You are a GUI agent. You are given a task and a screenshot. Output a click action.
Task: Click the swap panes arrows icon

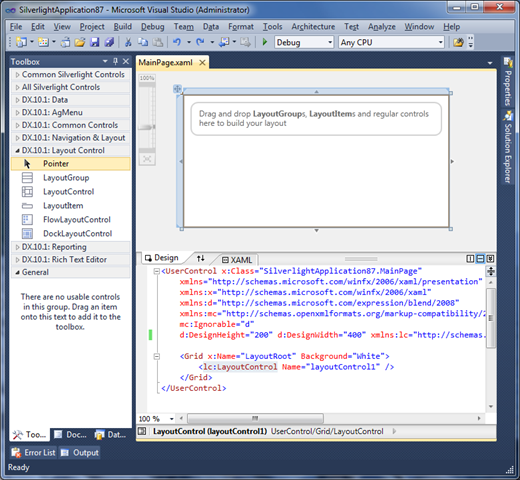click(201, 258)
